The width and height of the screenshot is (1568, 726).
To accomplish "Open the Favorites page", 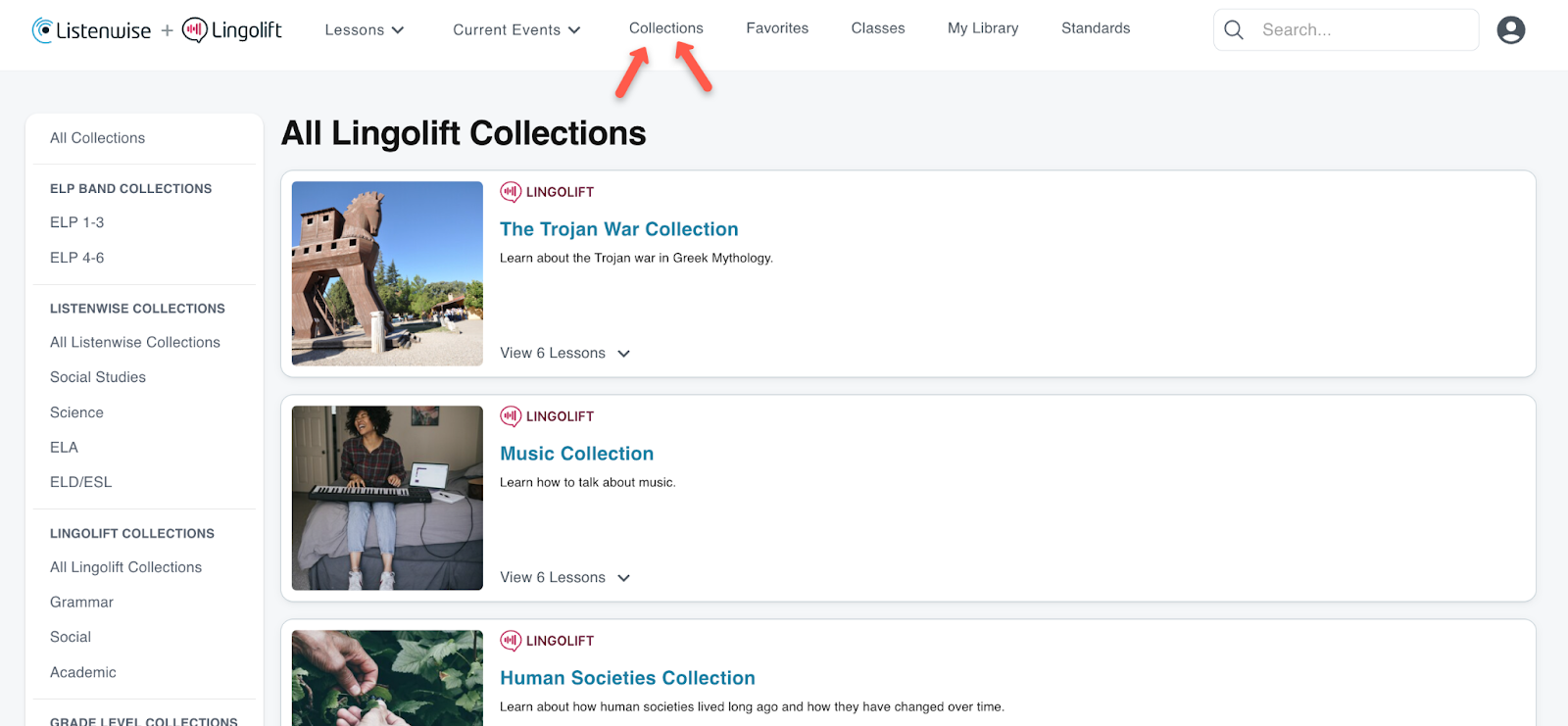I will (x=777, y=28).
